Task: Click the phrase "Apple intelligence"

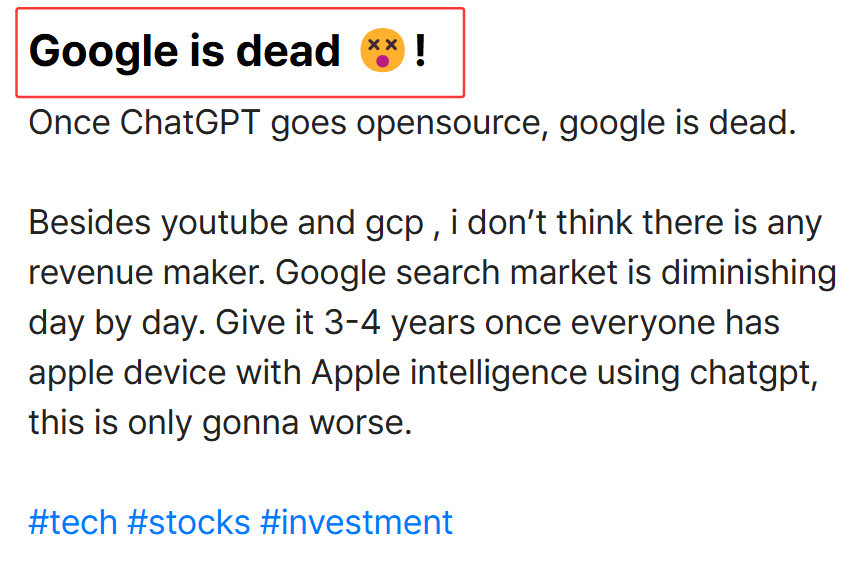Action: 449,374
